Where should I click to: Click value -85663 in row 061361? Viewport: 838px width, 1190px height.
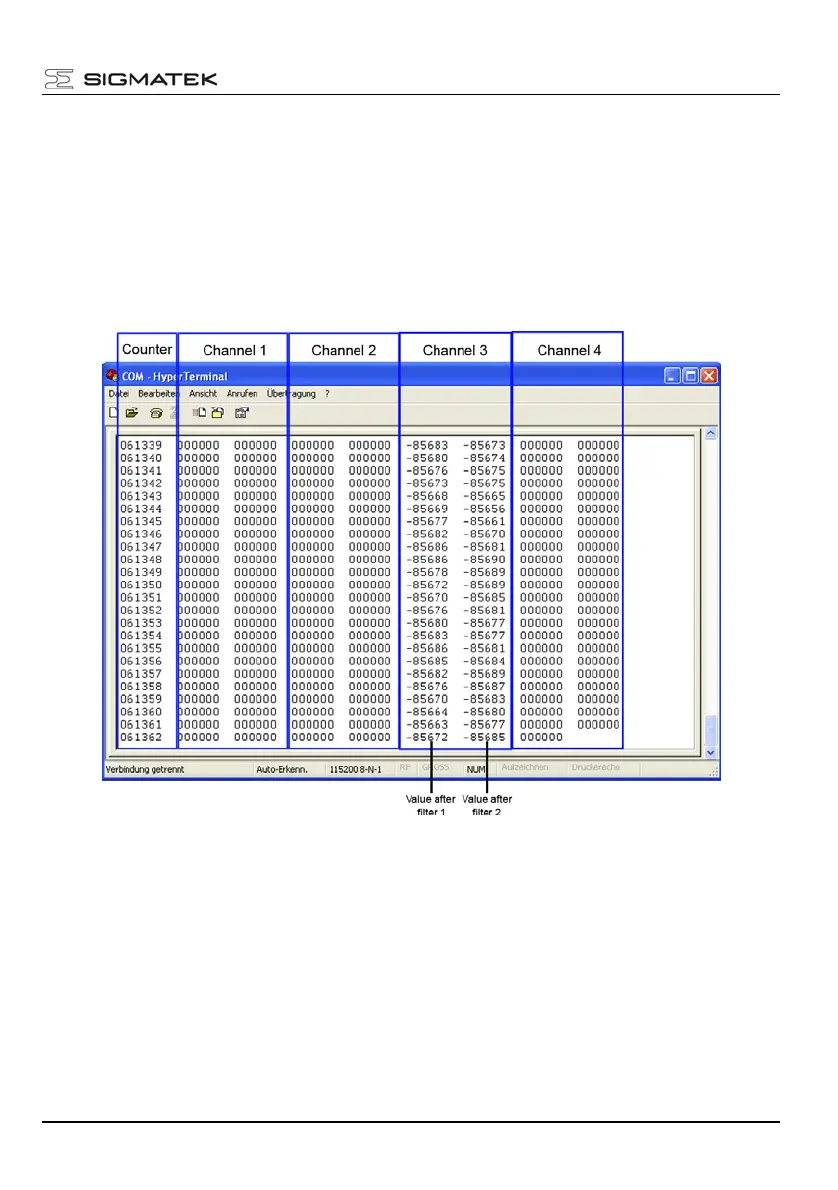point(427,725)
